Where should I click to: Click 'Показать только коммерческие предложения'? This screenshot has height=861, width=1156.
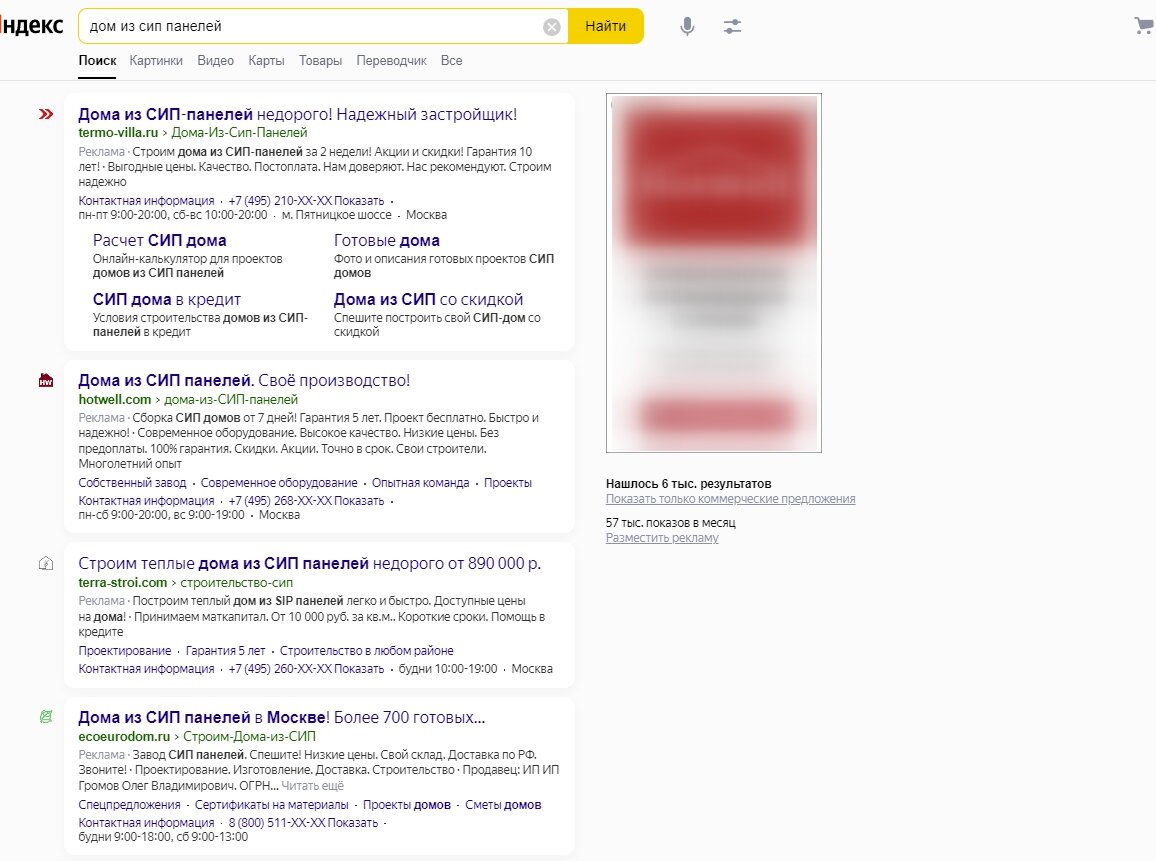[731, 499]
